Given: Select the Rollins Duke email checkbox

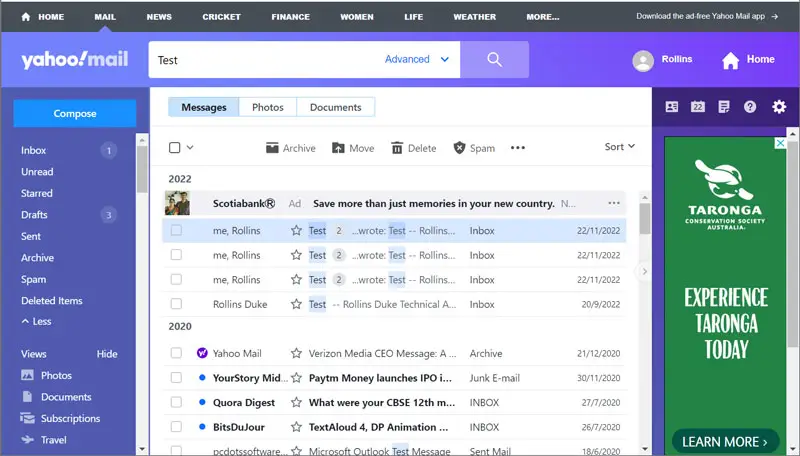Looking at the screenshot, I should tap(176, 304).
